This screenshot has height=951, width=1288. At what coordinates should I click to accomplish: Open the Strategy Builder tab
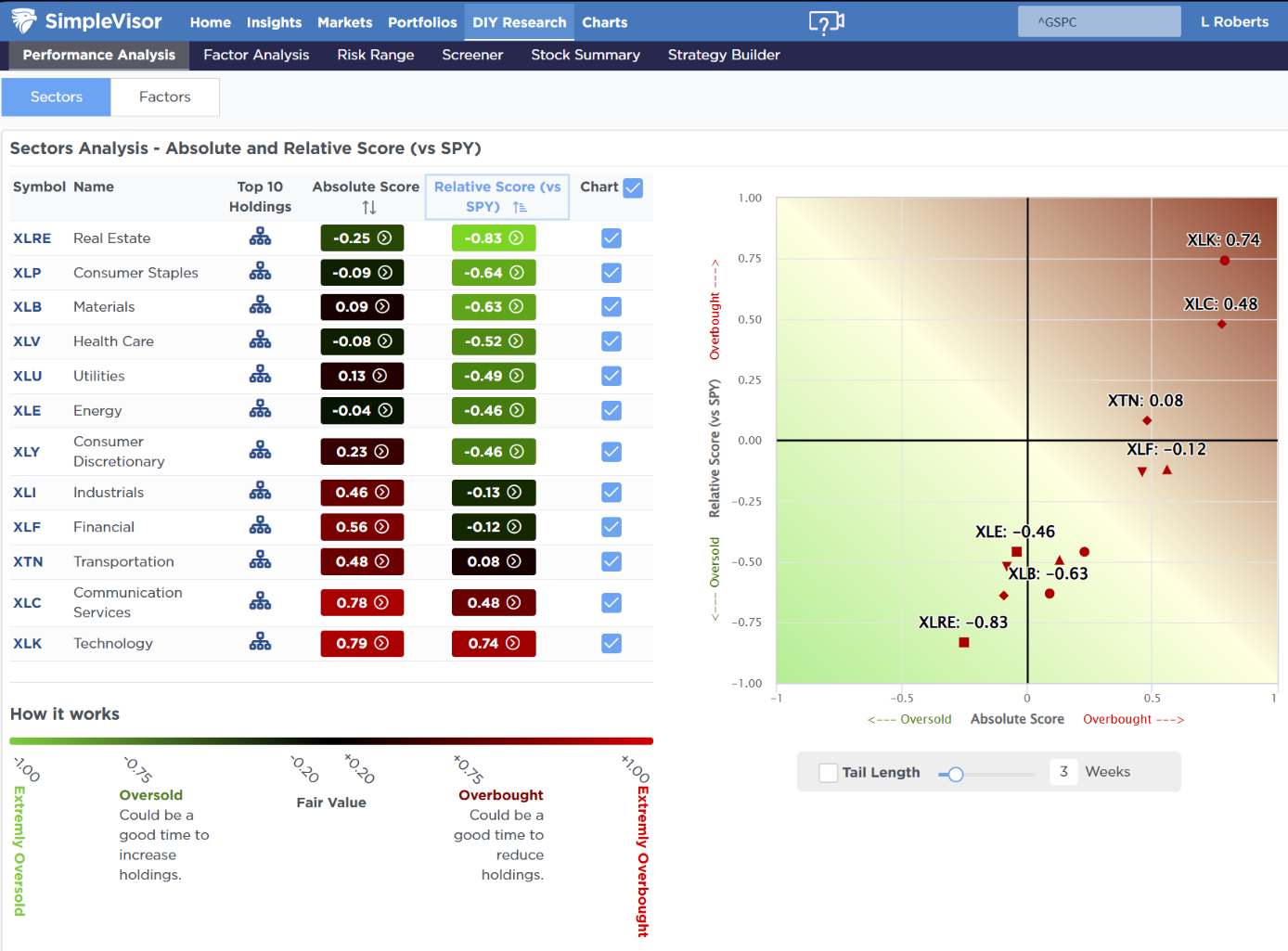[724, 55]
